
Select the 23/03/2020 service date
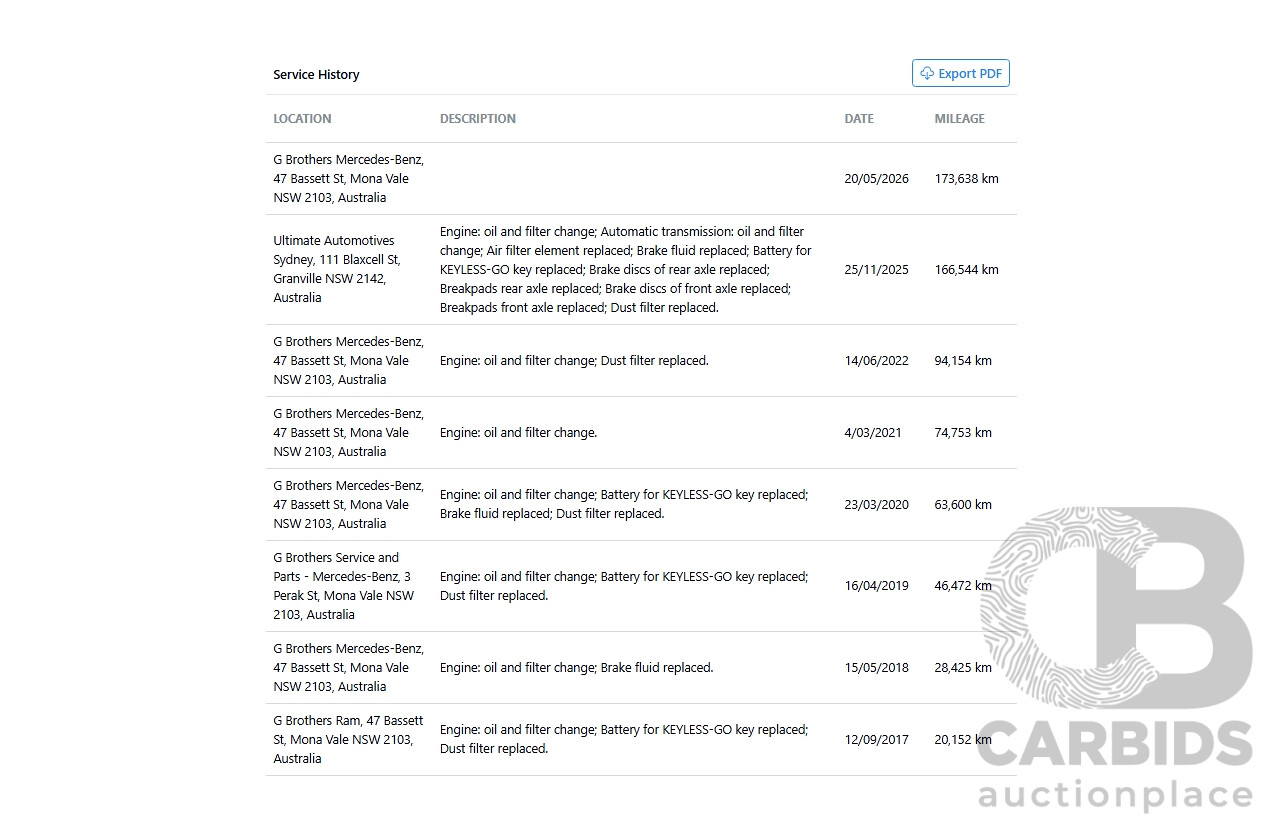tap(876, 505)
